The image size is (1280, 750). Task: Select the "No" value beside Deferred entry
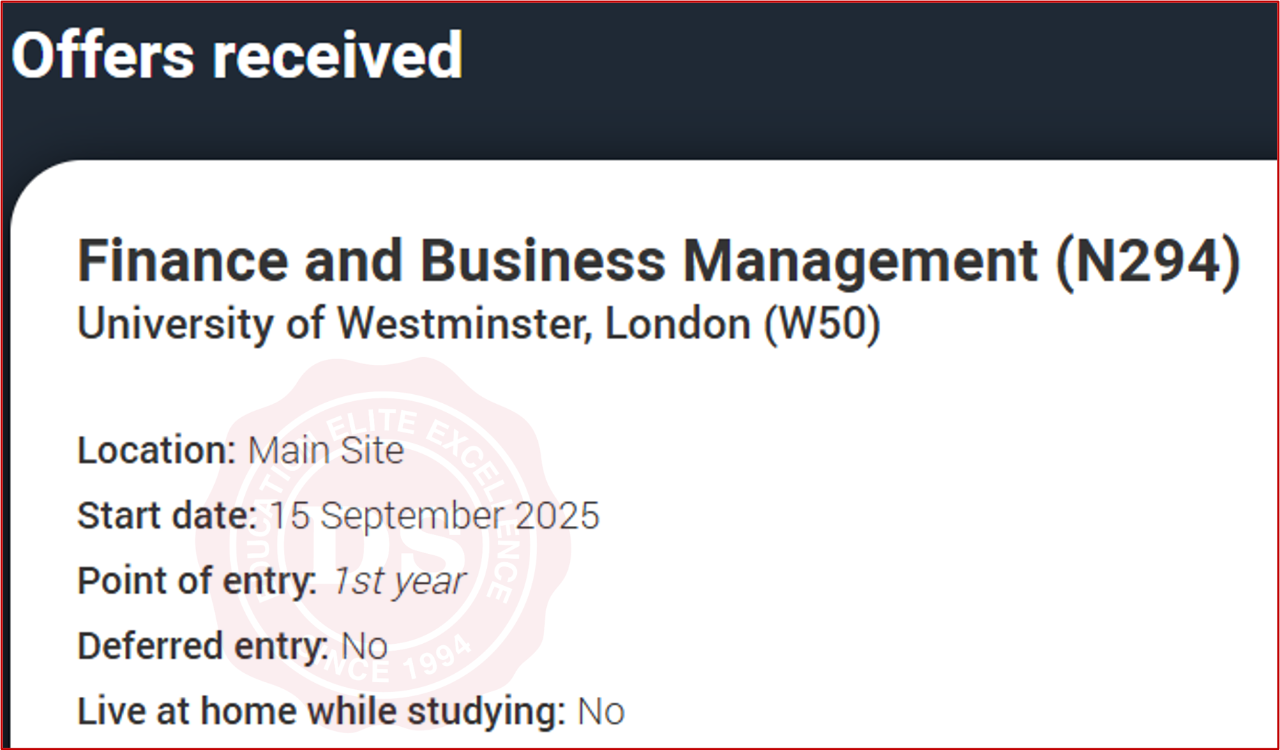point(364,646)
